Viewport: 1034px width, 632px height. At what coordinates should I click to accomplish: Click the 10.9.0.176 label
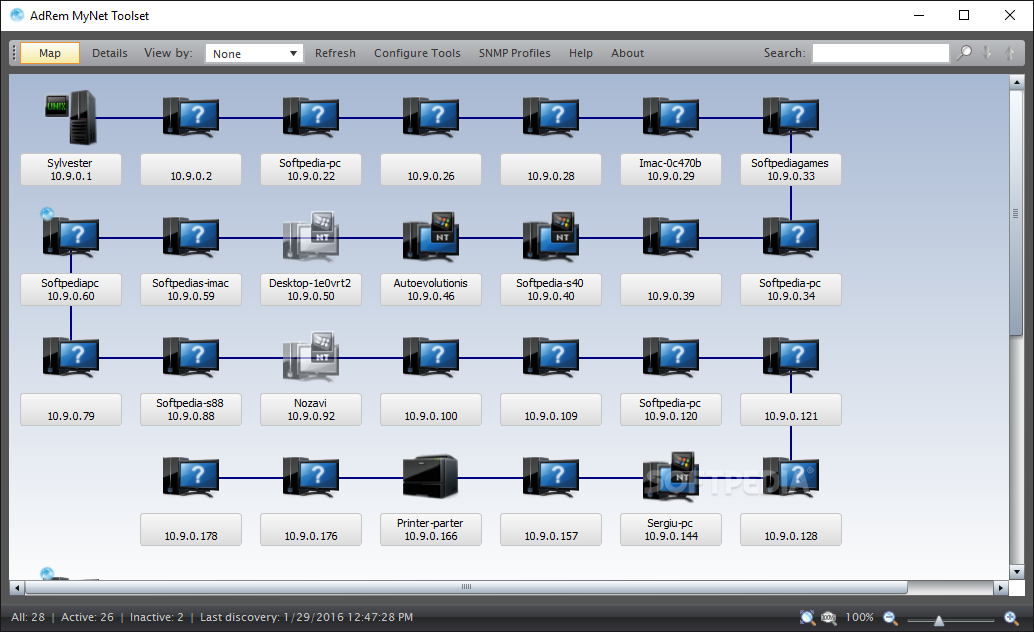coord(311,530)
